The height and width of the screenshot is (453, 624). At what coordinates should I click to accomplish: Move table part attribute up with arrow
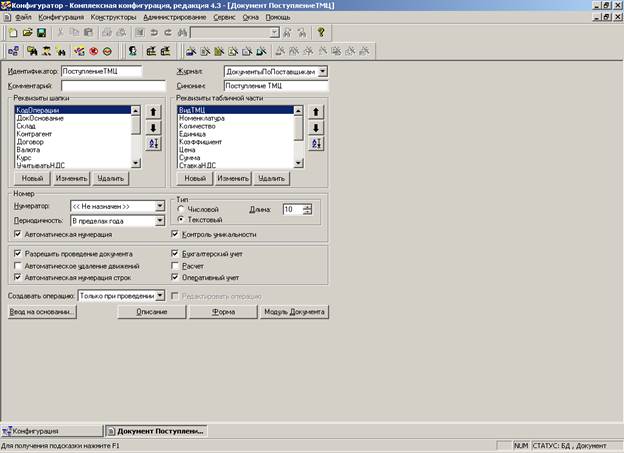[x=315, y=112]
